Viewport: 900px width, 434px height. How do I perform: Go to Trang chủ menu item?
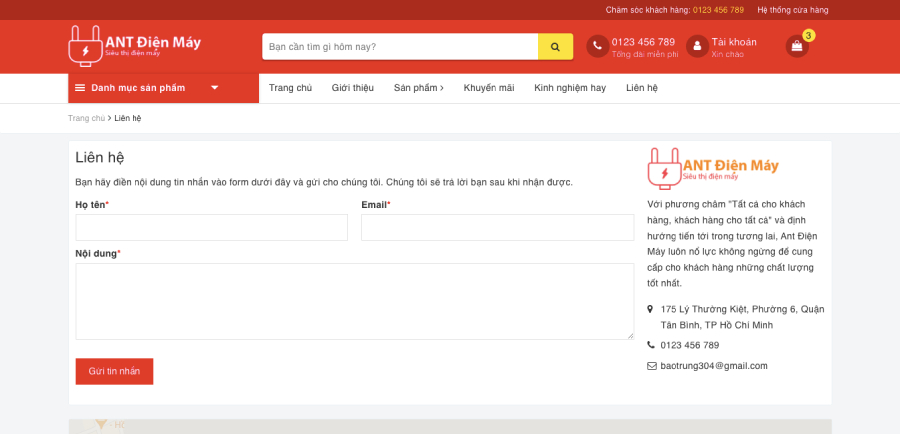point(290,88)
